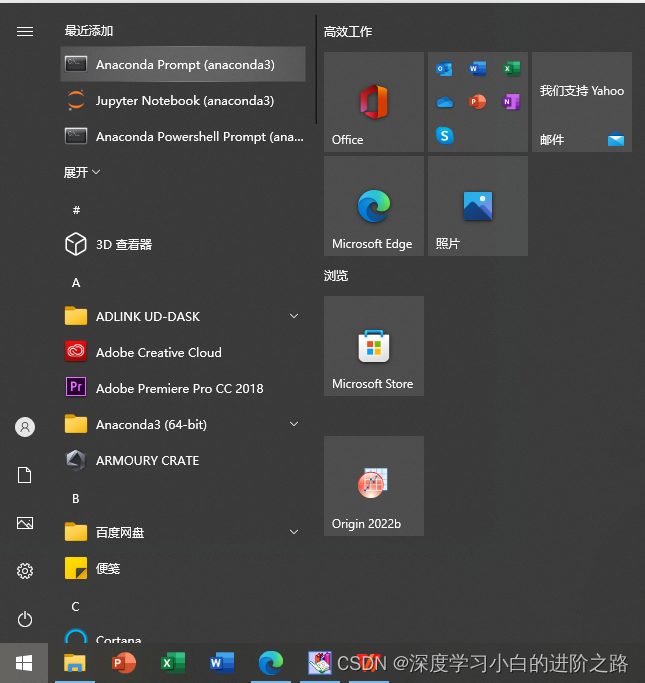Click the C section letter header

(x=75, y=607)
